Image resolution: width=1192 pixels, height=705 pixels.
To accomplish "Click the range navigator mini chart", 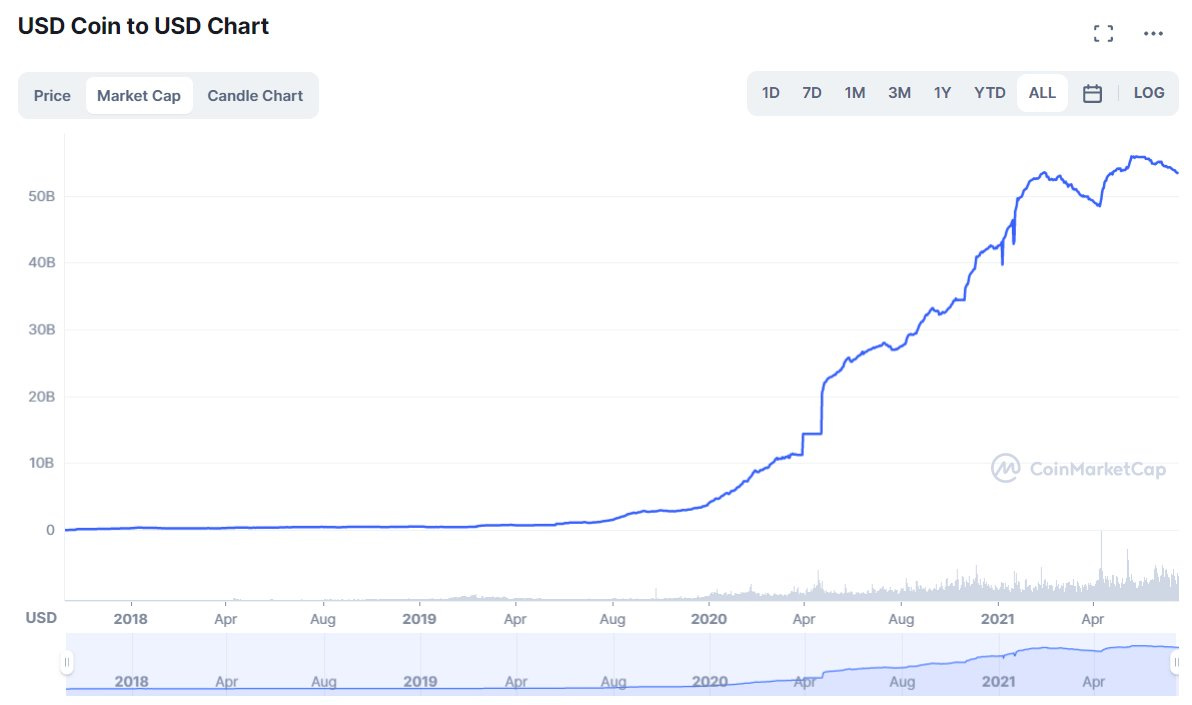I will pos(622,665).
